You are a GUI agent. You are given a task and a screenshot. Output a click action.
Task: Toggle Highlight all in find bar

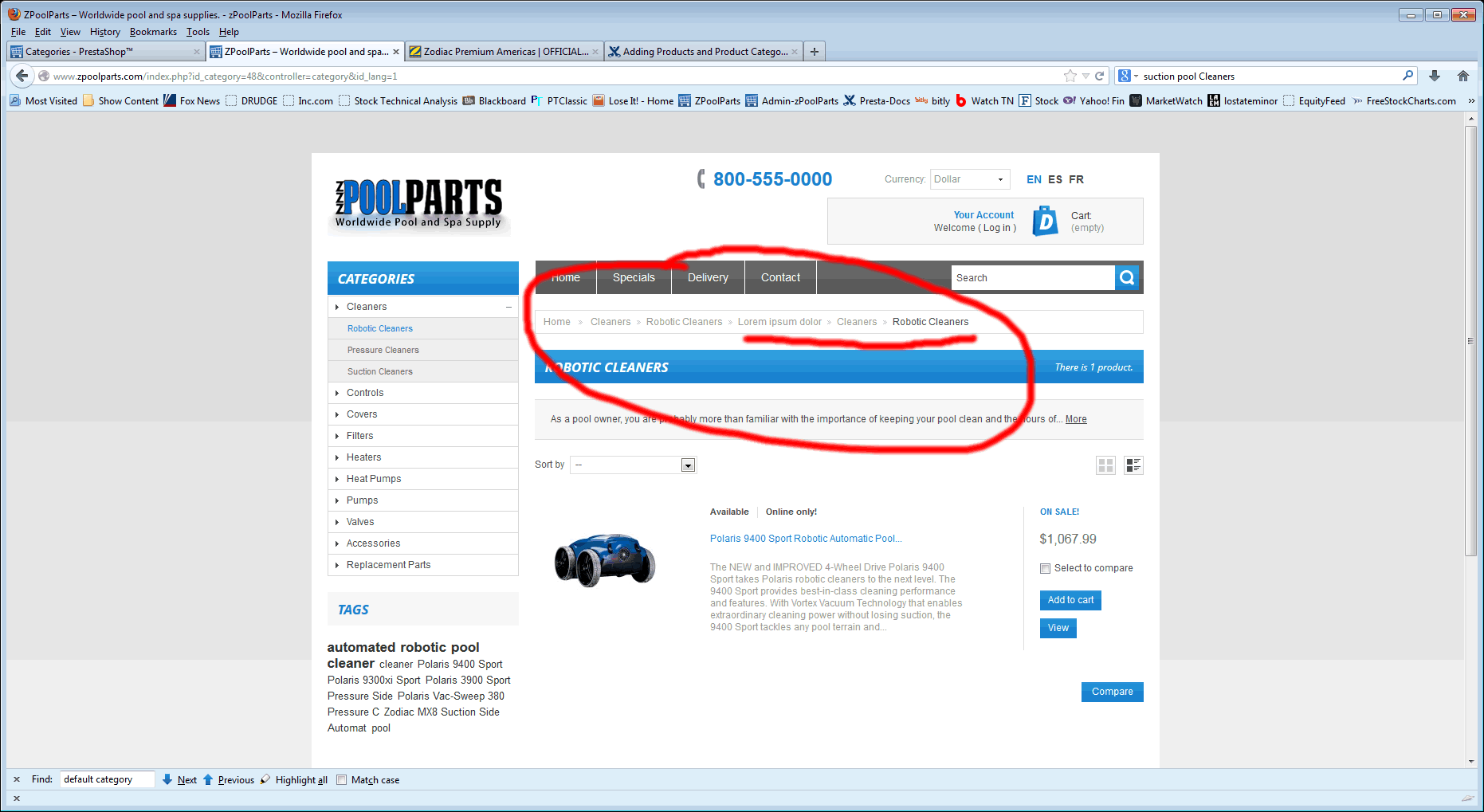click(293, 779)
